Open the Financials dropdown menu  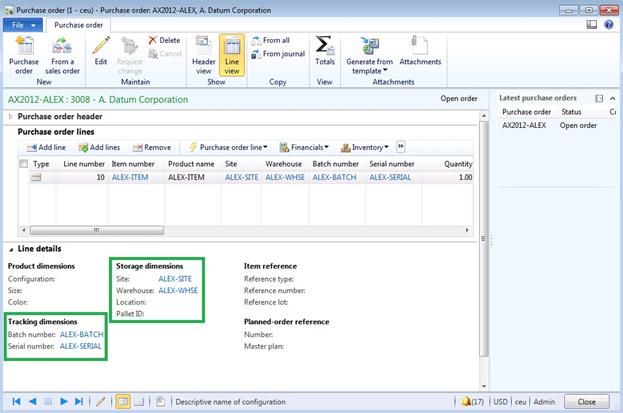coord(304,147)
